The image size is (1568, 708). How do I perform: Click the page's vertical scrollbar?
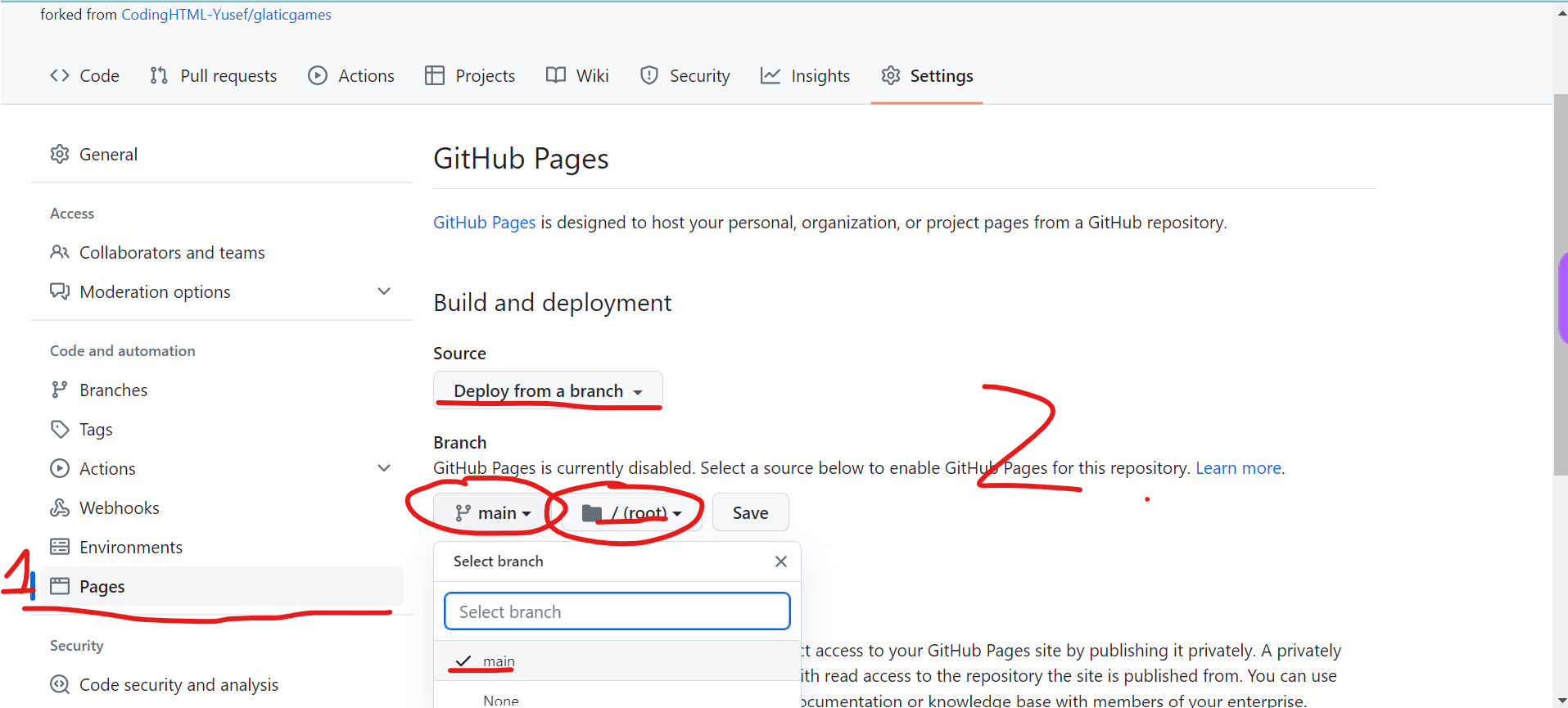pyautogui.click(x=1560, y=285)
